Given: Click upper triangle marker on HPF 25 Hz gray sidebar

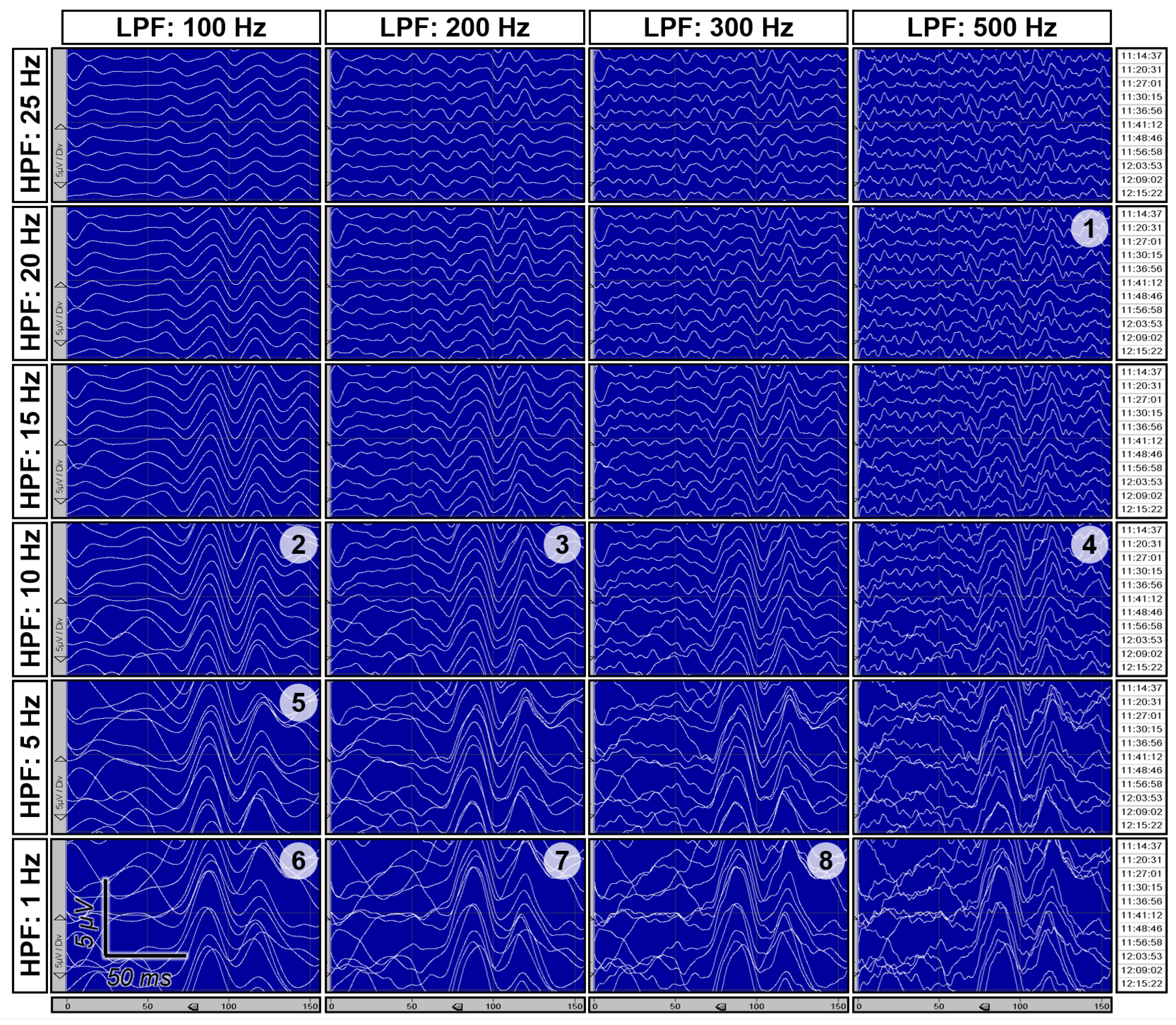Looking at the screenshot, I should click(60, 127).
